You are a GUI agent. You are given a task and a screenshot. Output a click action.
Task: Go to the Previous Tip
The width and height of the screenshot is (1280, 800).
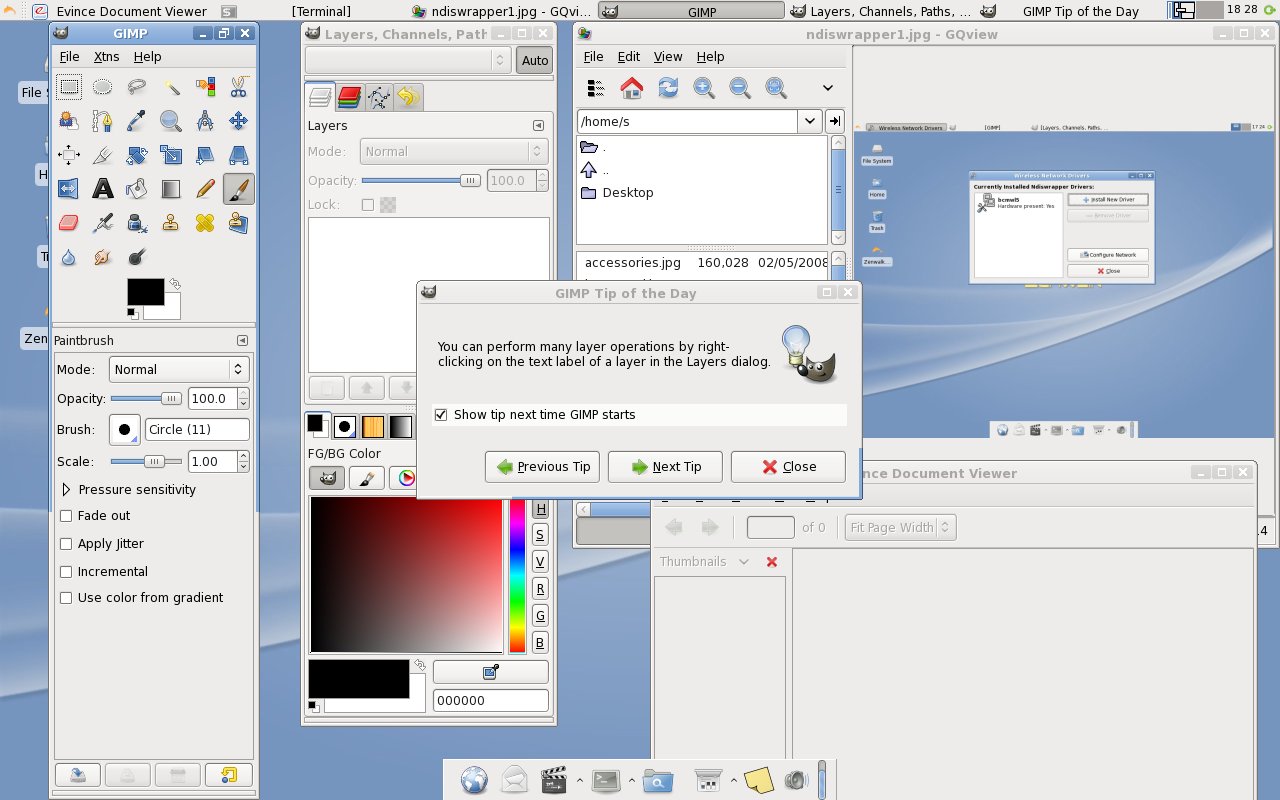[x=543, y=467]
